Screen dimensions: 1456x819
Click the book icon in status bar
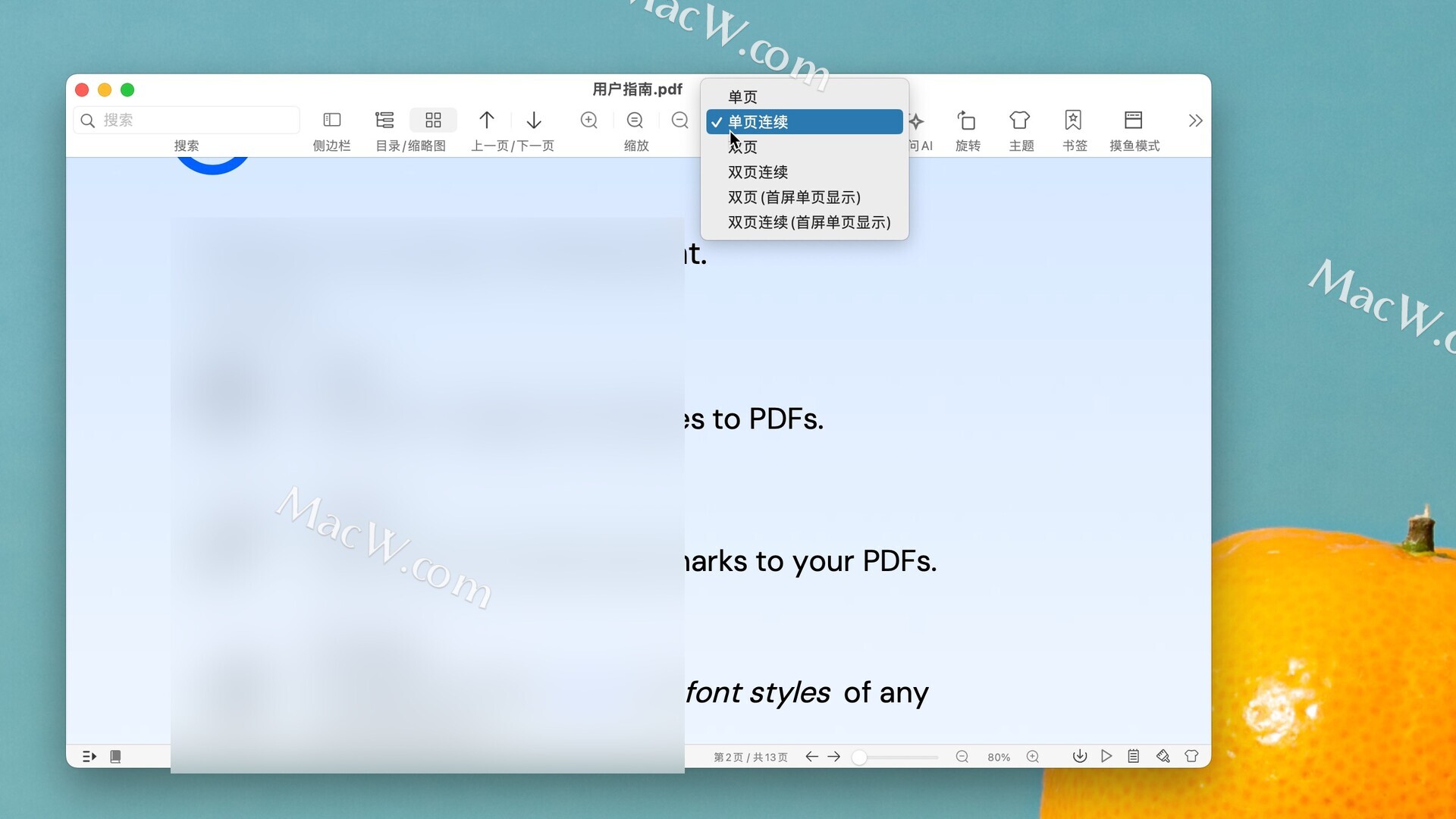click(x=115, y=756)
